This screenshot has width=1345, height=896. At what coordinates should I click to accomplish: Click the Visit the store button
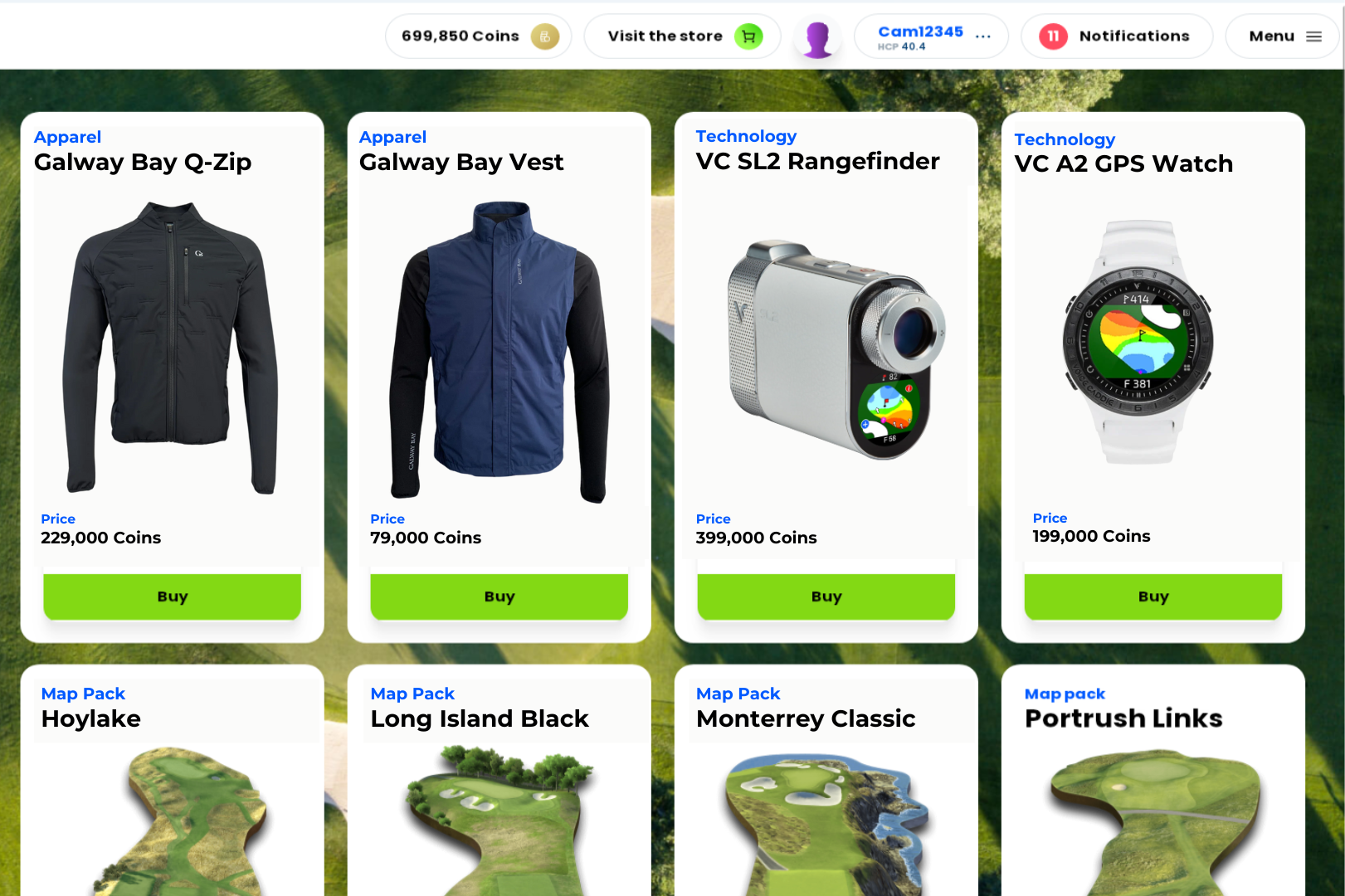(x=682, y=37)
